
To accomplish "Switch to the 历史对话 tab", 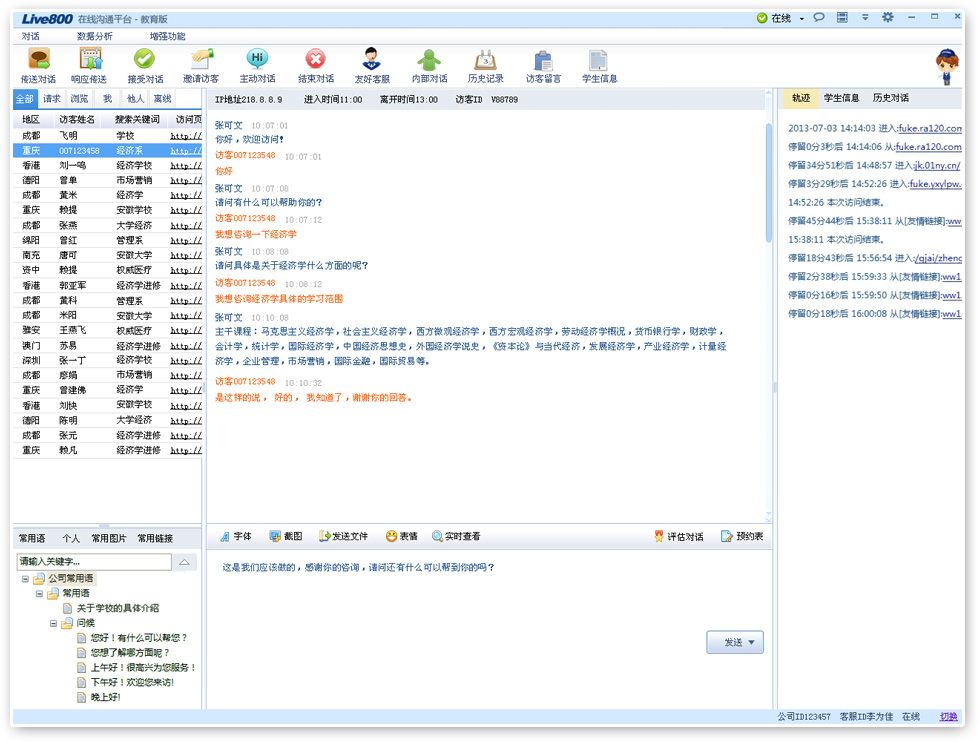I will point(890,98).
